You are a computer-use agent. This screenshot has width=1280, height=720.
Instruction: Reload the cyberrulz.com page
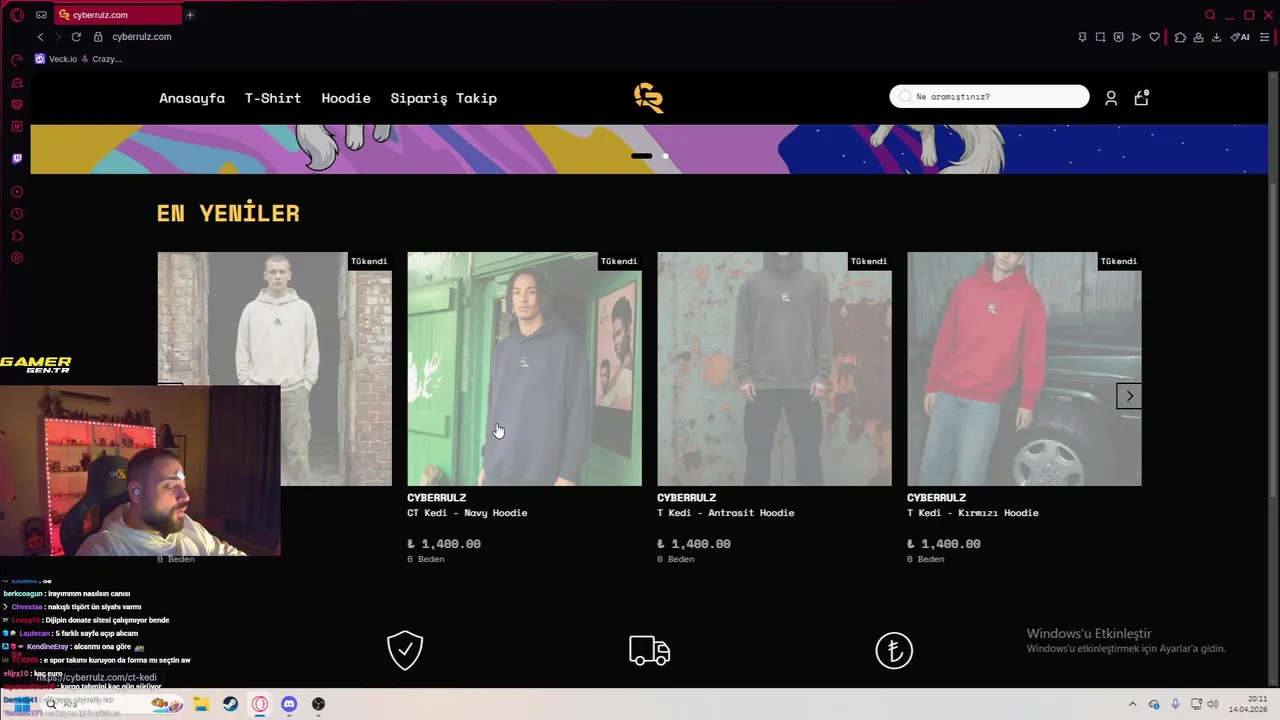[x=76, y=37]
